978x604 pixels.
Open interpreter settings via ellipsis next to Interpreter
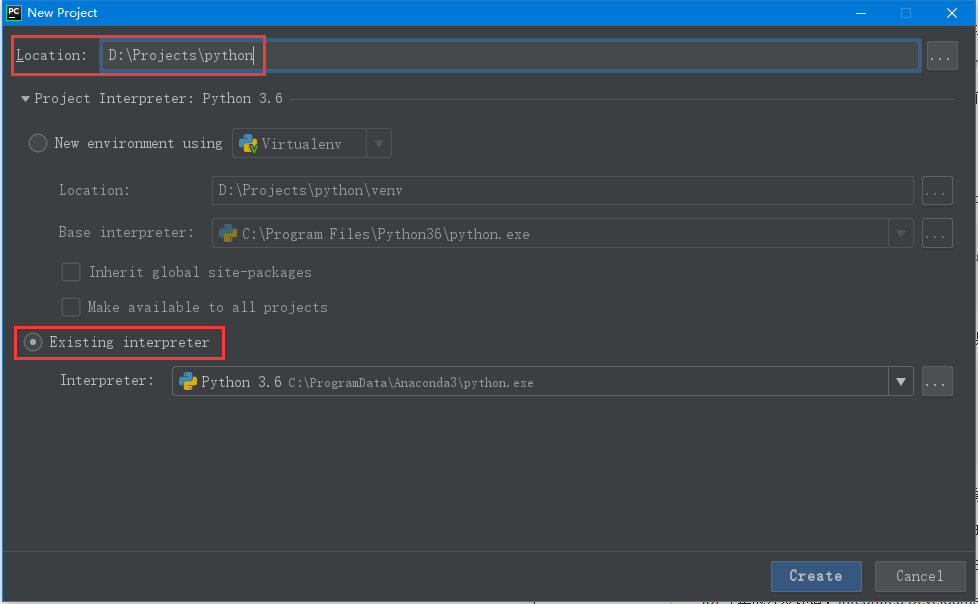click(937, 381)
